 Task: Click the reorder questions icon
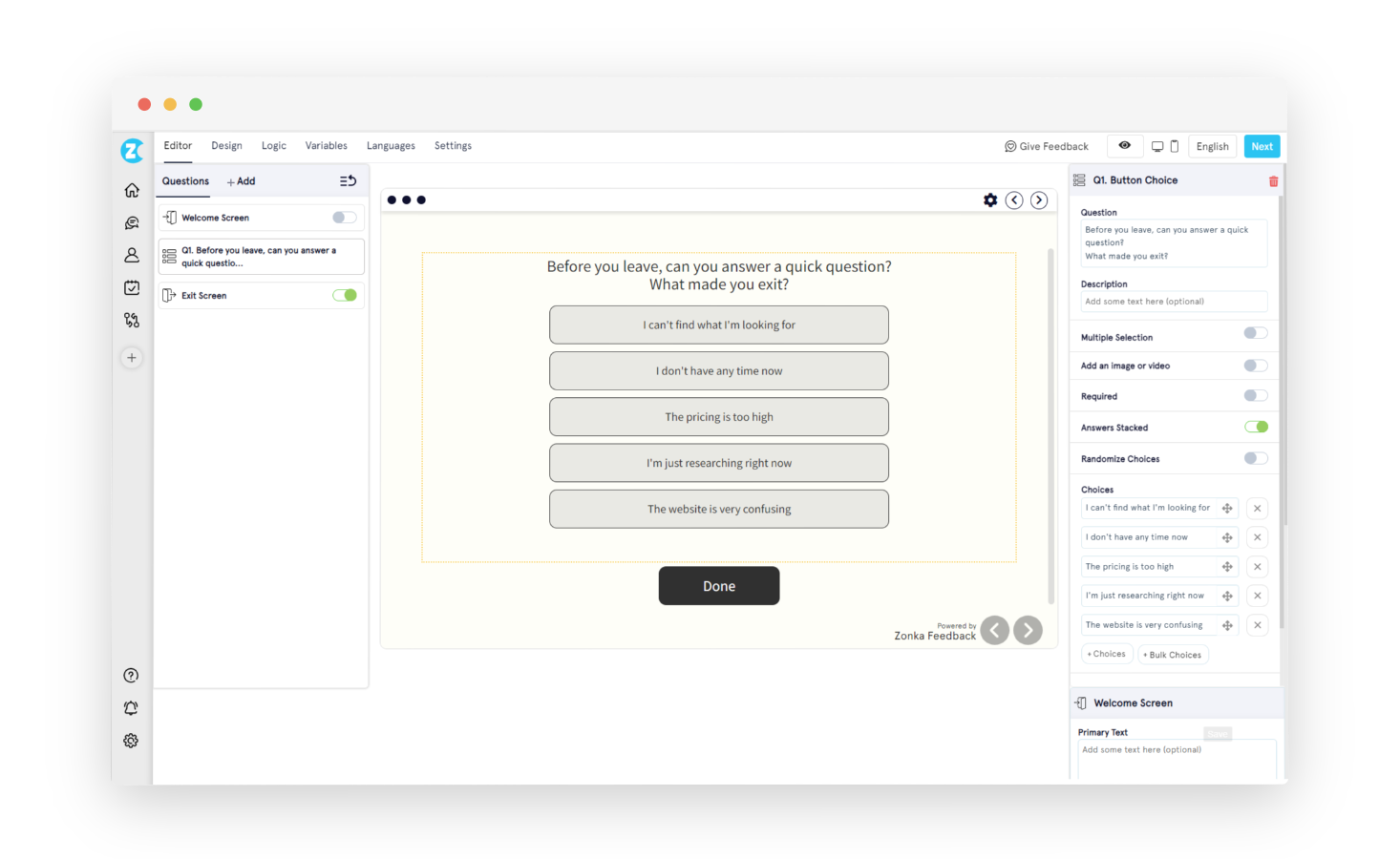[348, 180]
